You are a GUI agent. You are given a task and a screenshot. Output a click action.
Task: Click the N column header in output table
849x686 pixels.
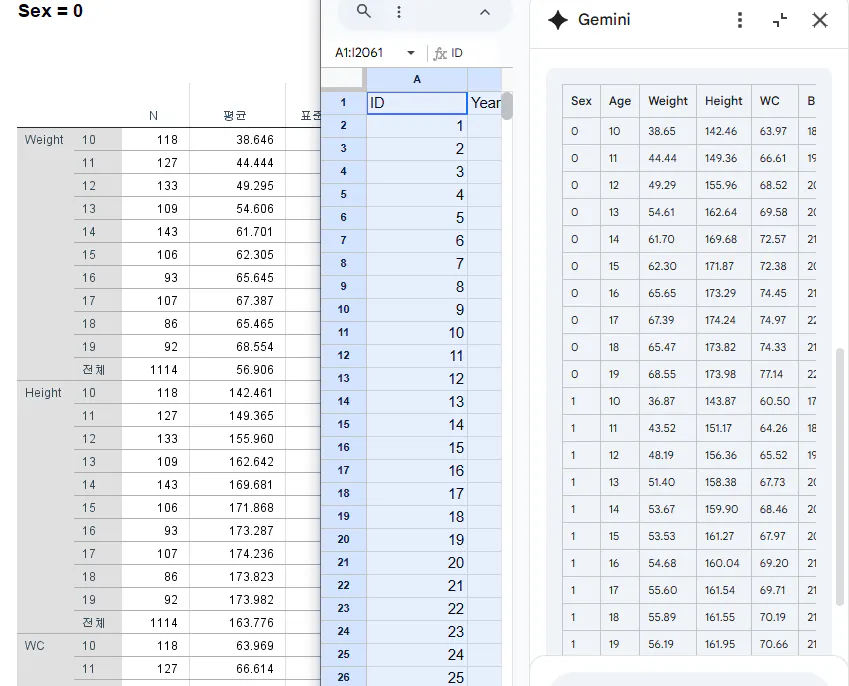click(153, 116)
